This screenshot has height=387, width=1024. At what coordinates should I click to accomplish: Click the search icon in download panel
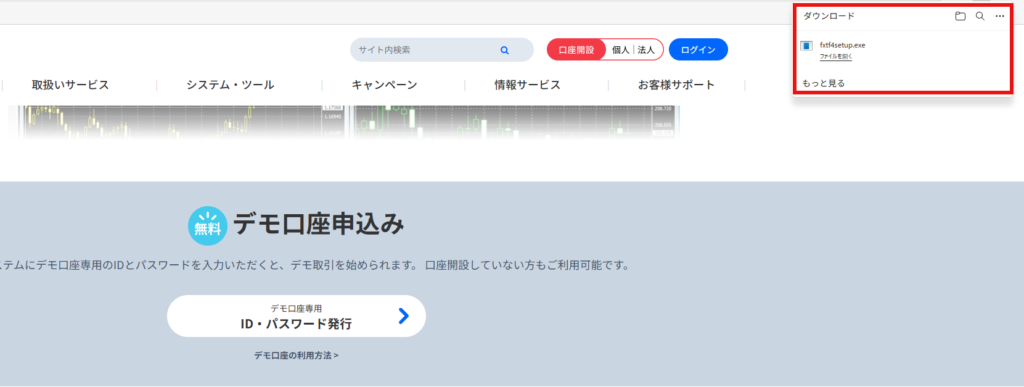coord(980,16)
